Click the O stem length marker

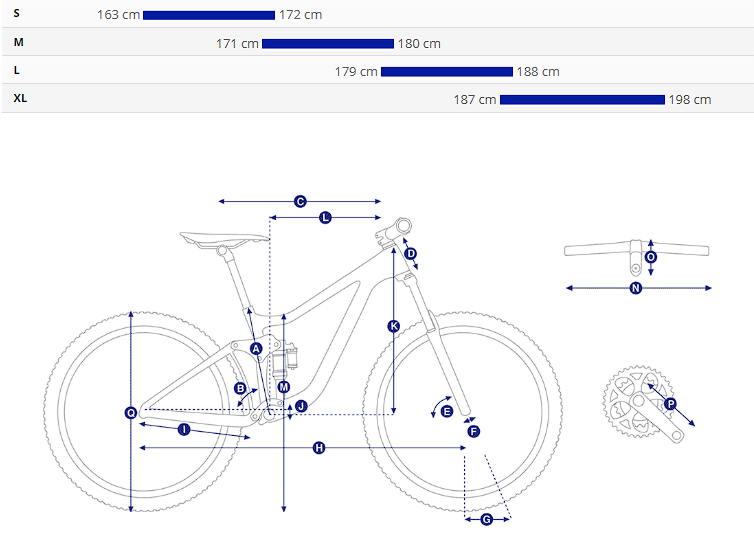[x=651, y=256]
